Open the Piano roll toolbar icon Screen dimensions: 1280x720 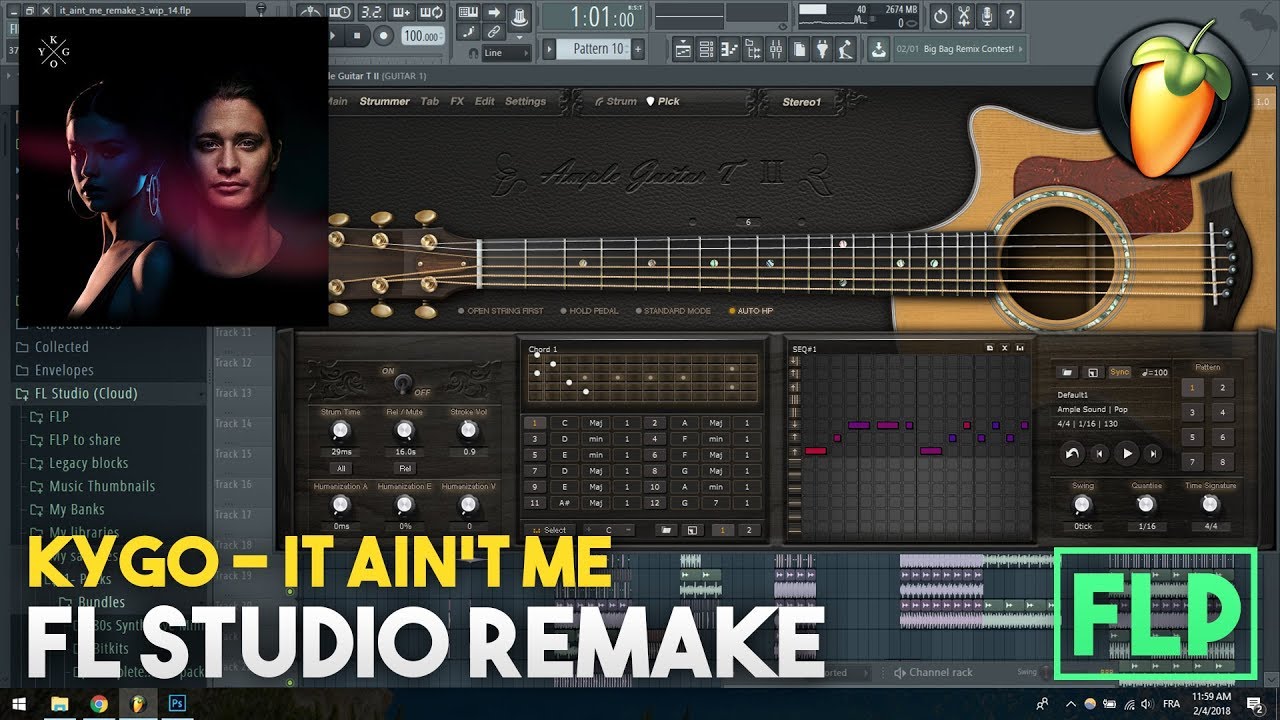tap(730, 49)
